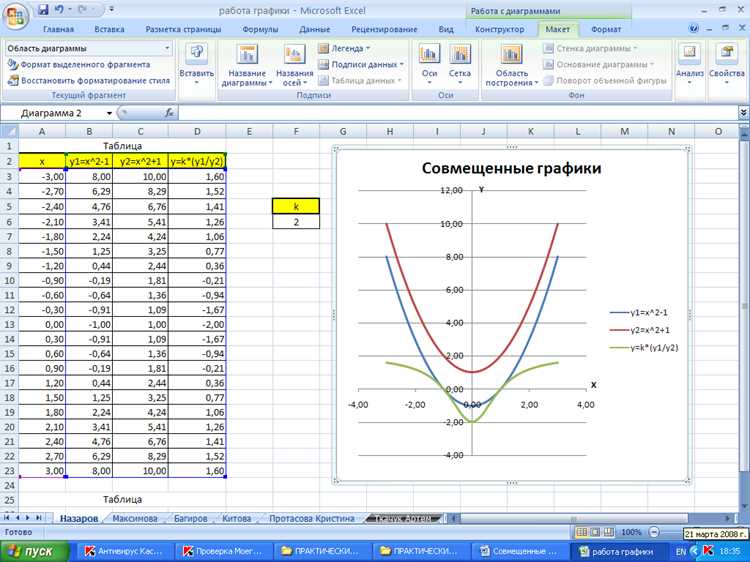Switch to the Формулы tab
The width and height of the screenshot is (750, 562).
(260, 29)
